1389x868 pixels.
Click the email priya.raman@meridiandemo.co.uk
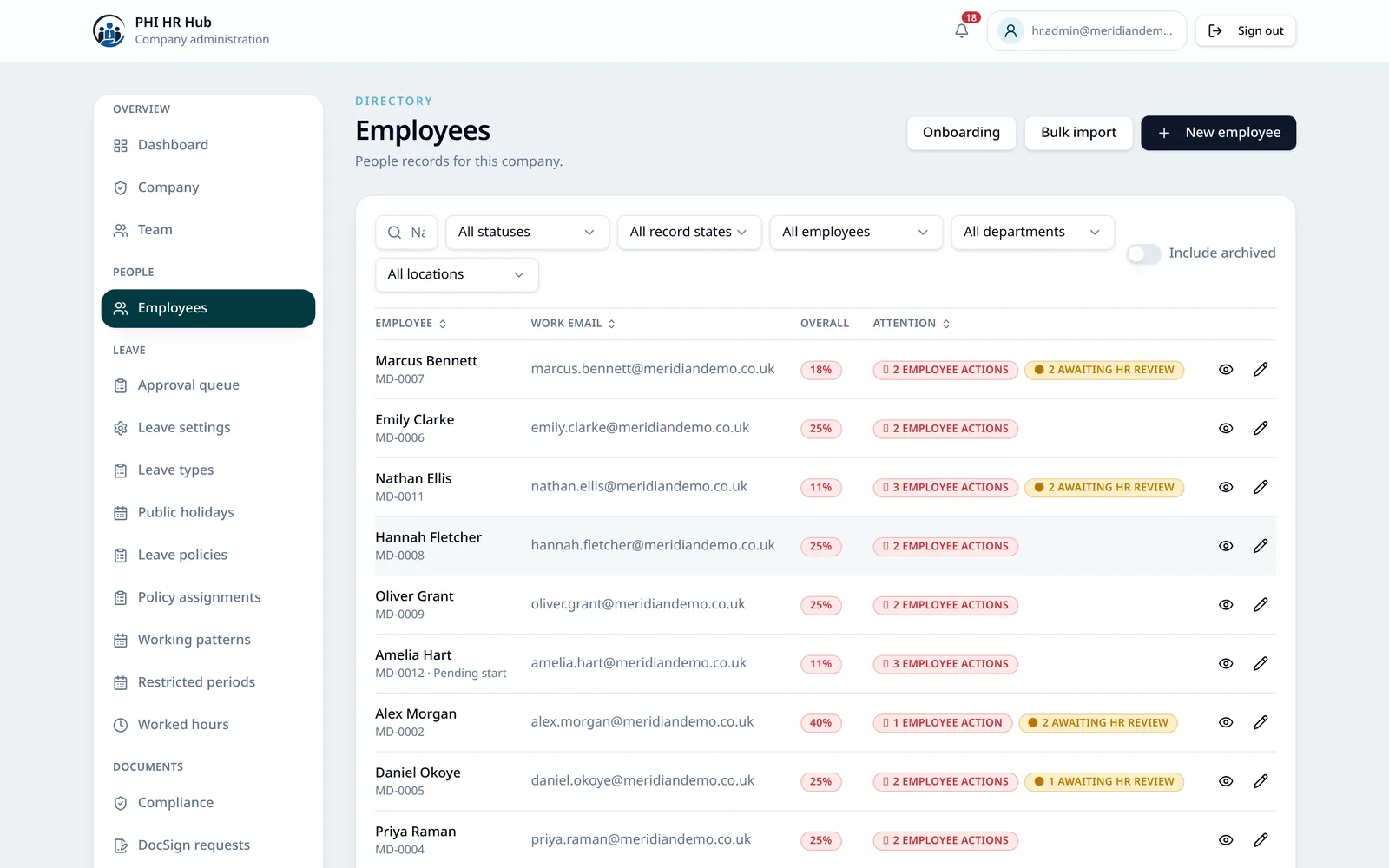coord(641,840)
